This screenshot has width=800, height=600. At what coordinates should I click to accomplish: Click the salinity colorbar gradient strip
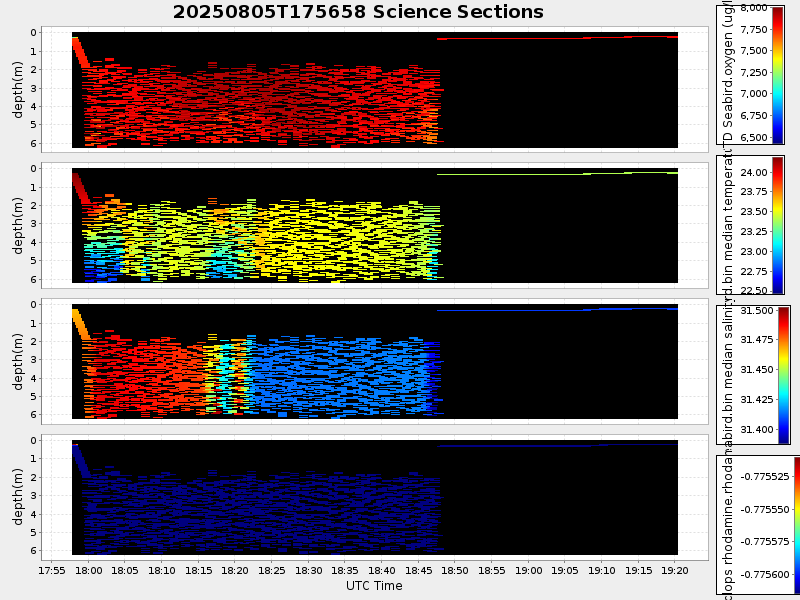pos(784,374)
